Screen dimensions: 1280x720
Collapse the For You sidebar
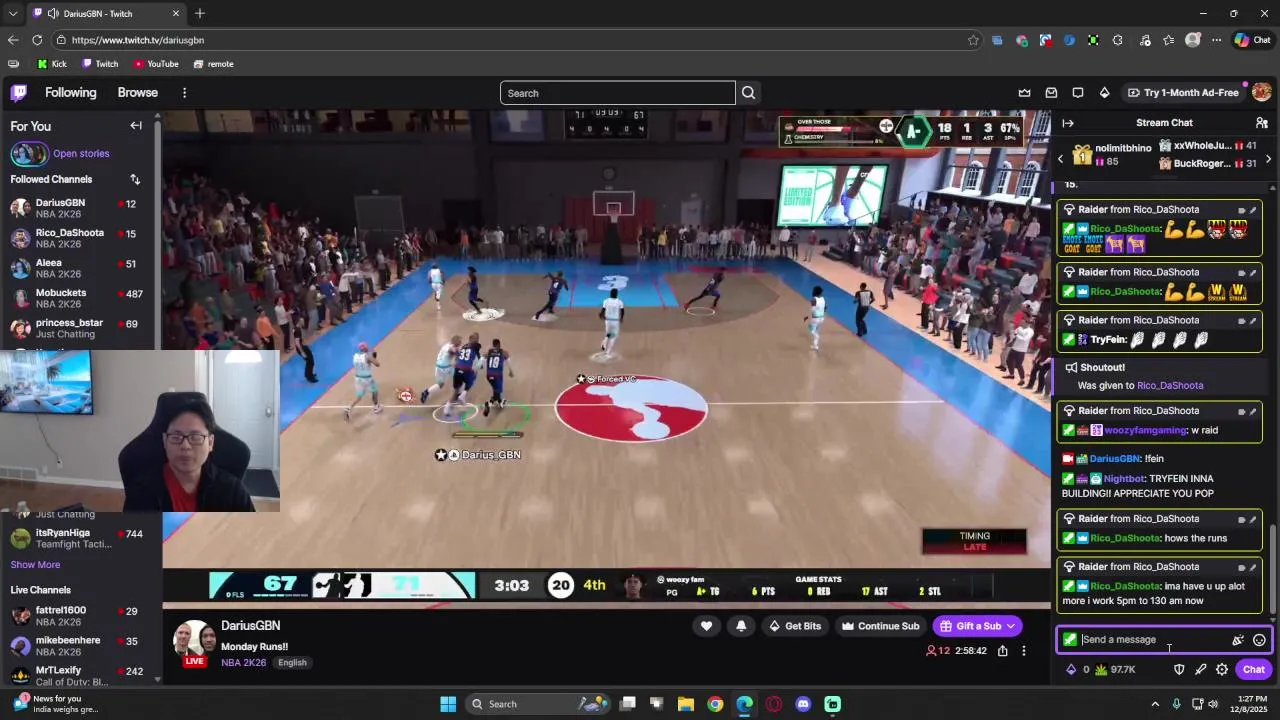pyautogui.click(x=136, y=126)
